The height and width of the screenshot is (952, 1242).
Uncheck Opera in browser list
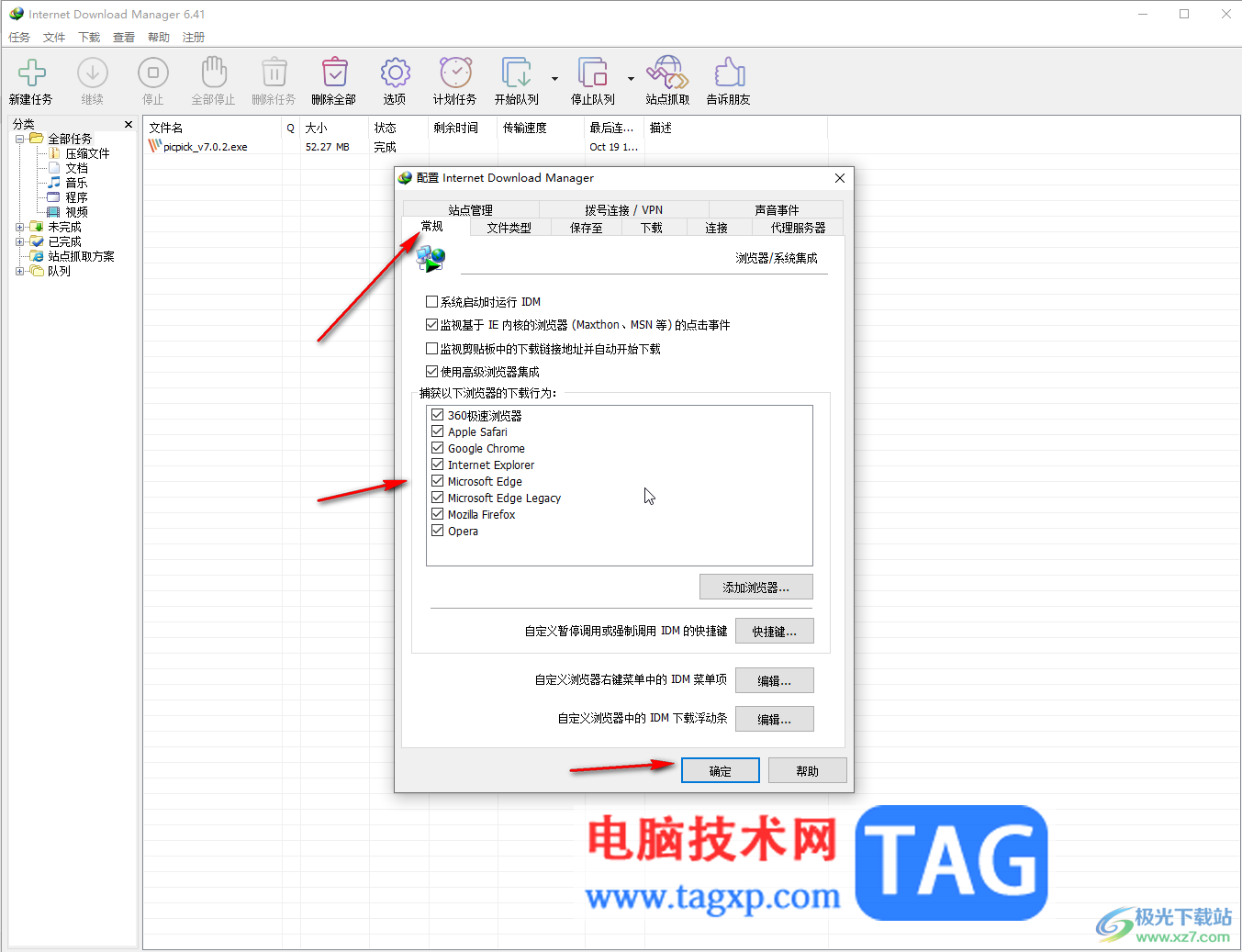tap(438, 531)
